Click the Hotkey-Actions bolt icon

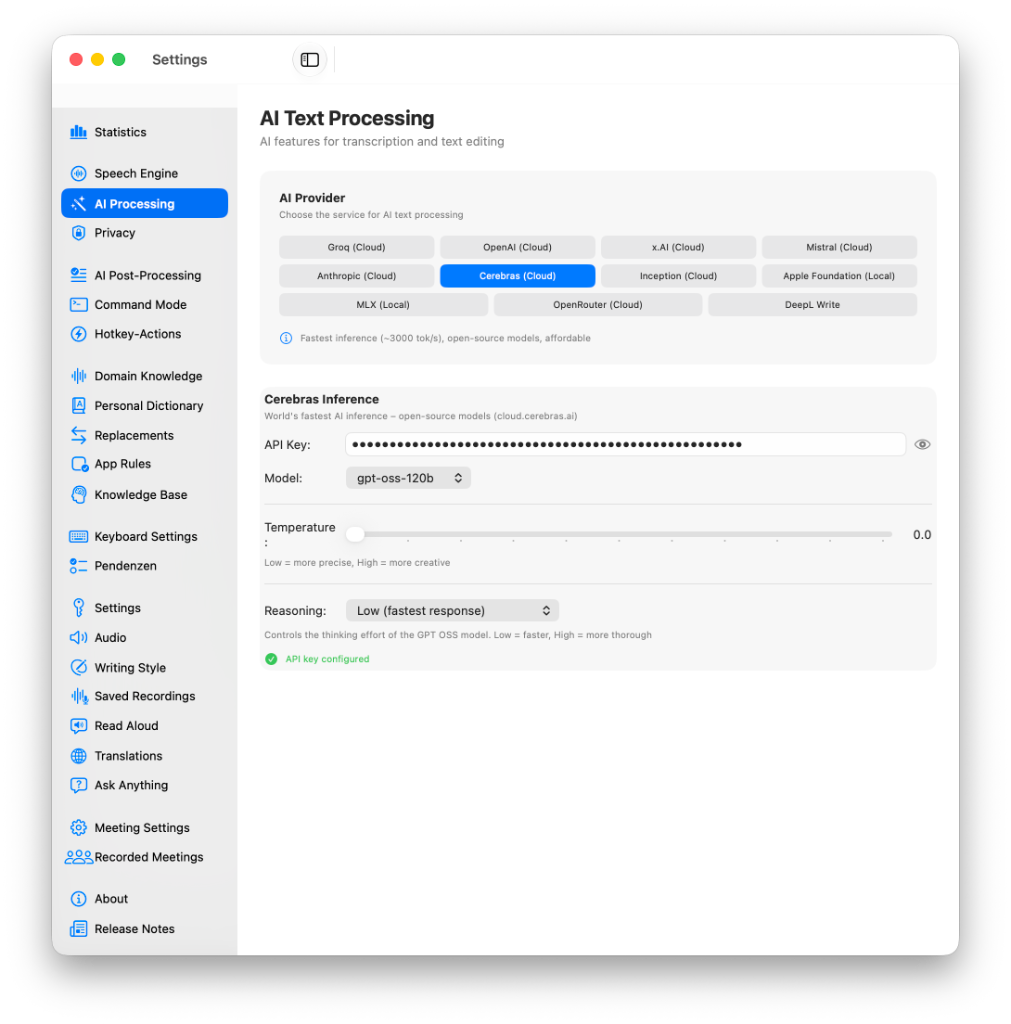[x=78, y=334]
